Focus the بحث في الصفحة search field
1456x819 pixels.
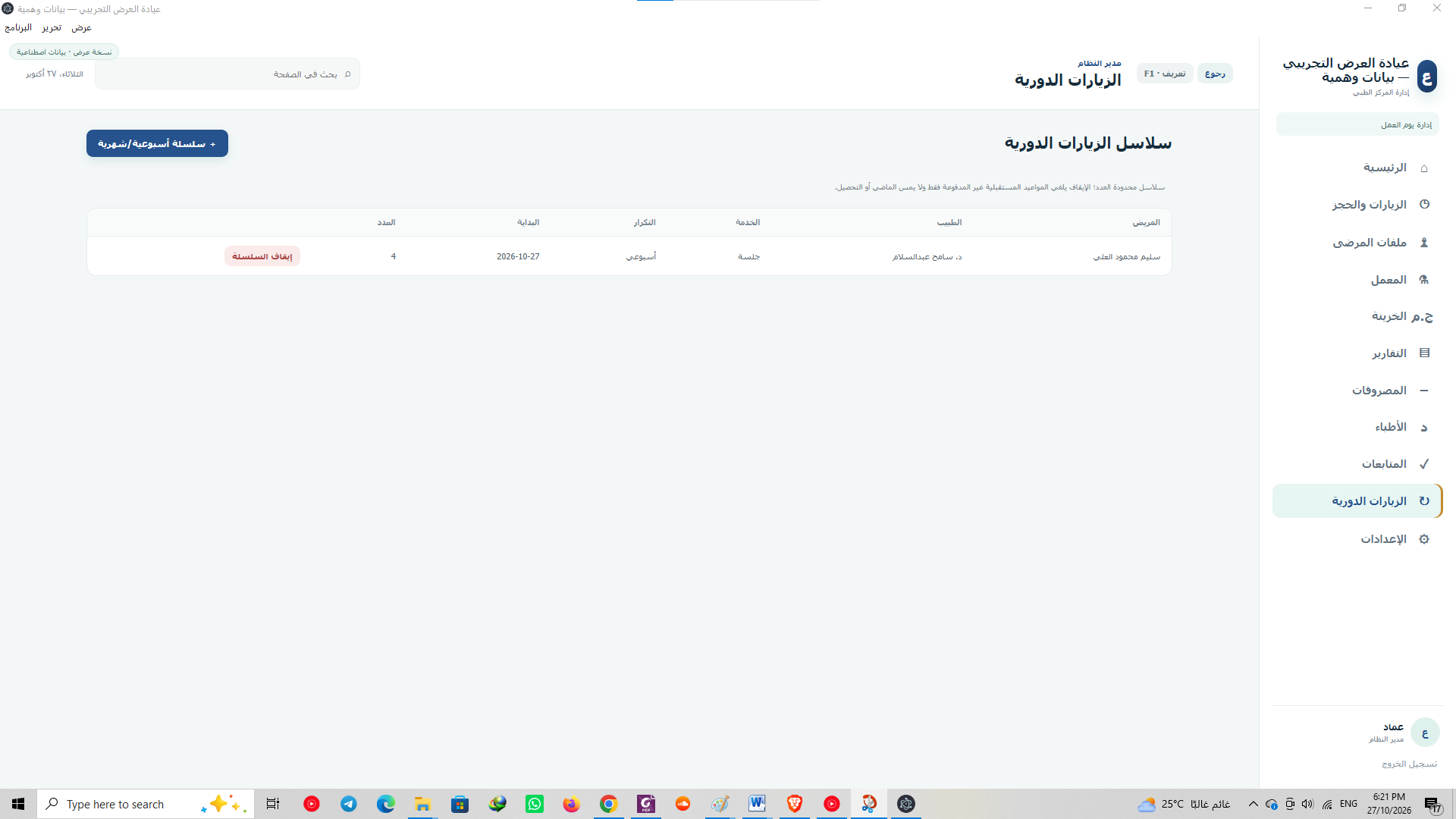click(227, 74)
